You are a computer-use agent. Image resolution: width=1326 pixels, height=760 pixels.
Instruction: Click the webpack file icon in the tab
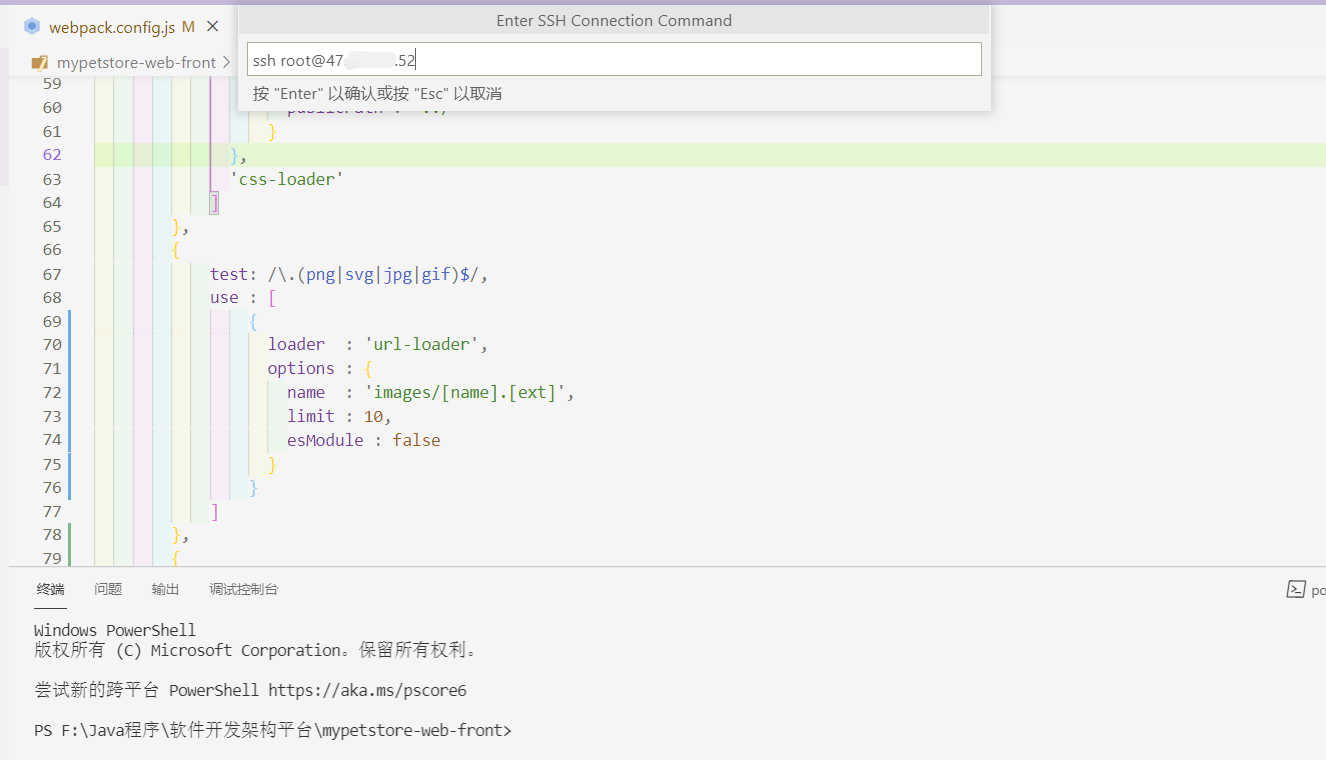pos(32,27)
